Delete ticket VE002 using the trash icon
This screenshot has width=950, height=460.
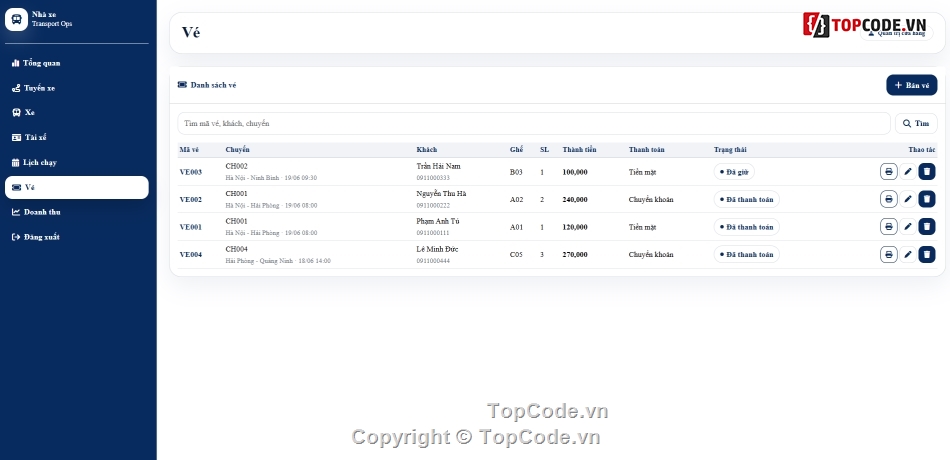926,199
